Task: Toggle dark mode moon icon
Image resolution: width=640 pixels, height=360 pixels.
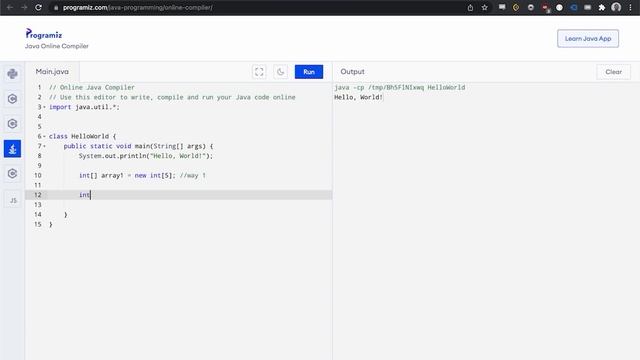Action: [x=280, y=72]
